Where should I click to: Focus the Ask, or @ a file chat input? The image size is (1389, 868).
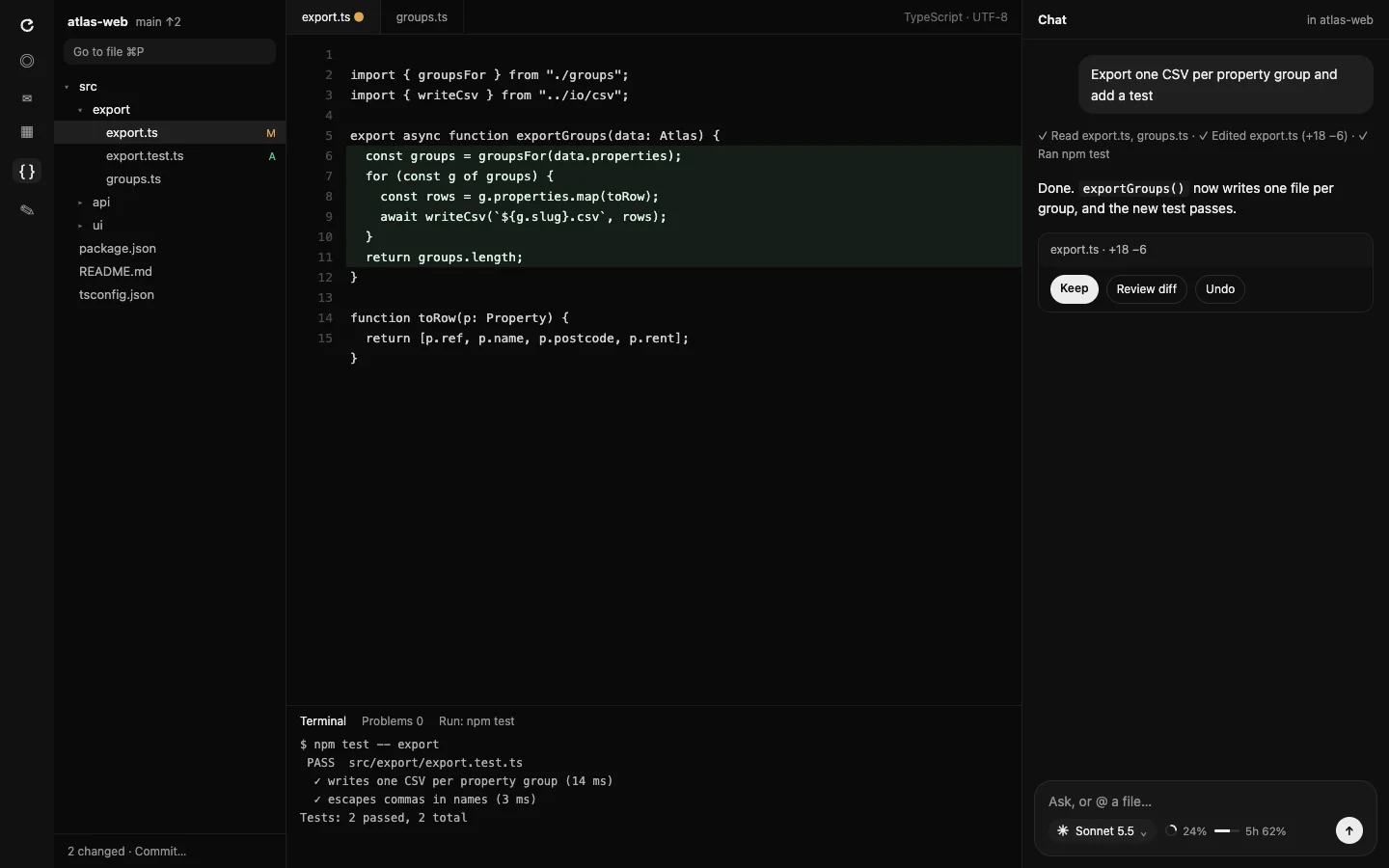[x=1205, y=801]
